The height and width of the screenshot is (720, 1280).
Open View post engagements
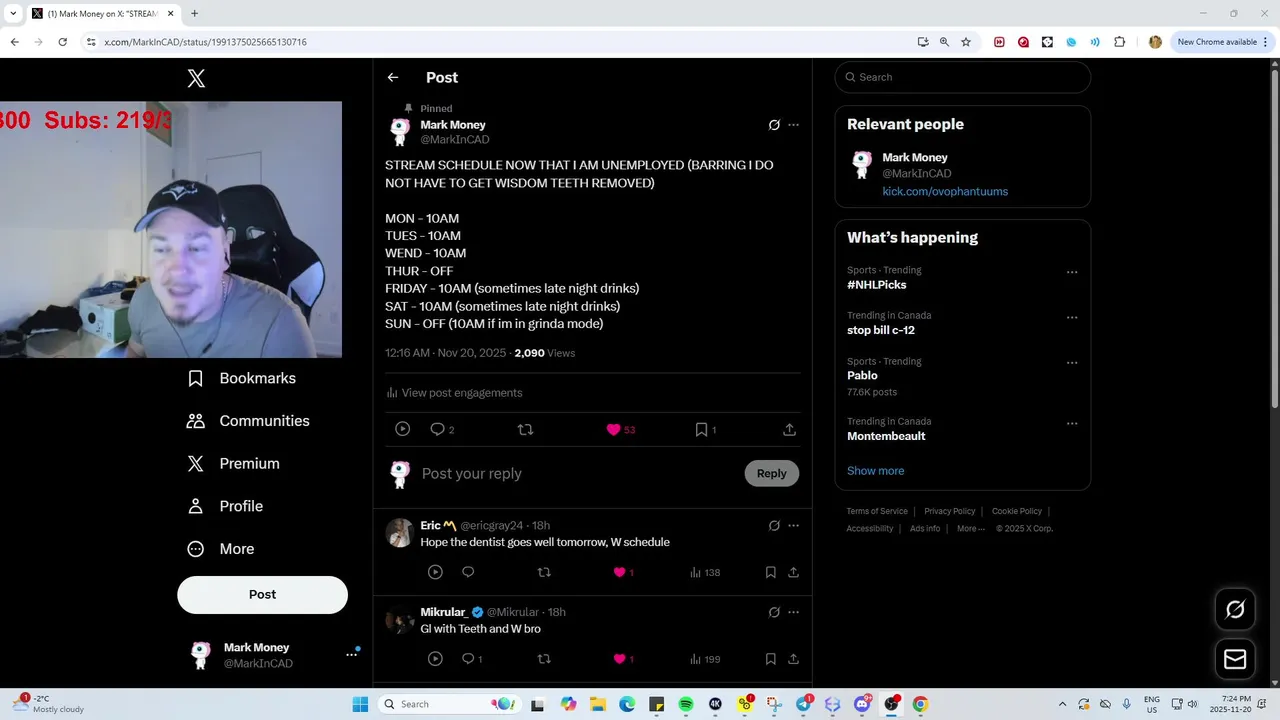pos(454,393)
